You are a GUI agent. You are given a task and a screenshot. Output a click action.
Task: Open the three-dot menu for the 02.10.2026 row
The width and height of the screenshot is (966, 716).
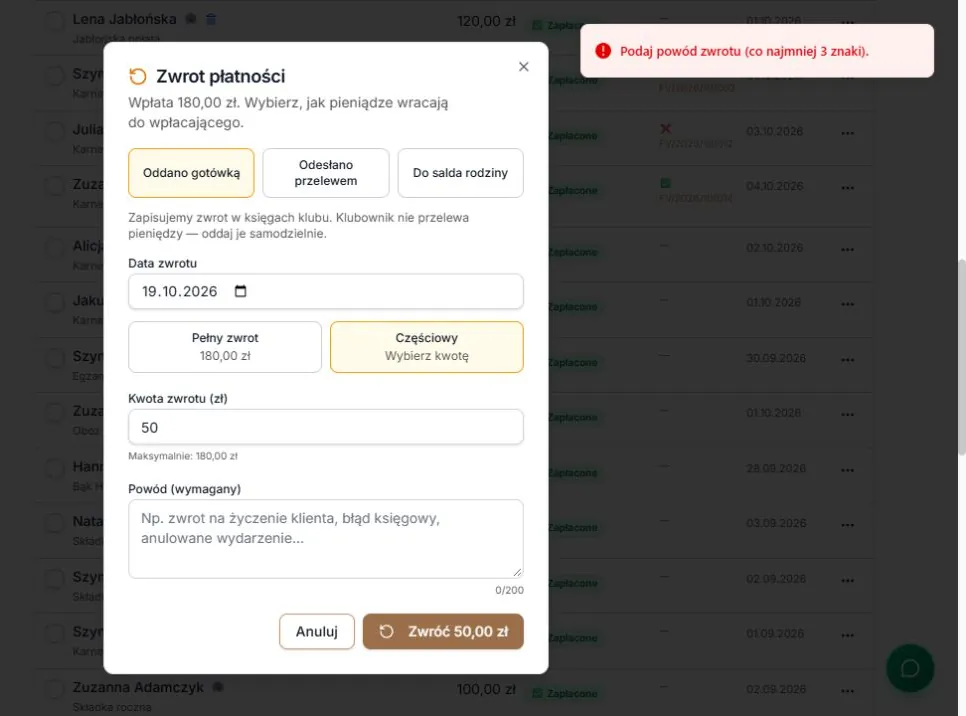[x=848, y=250]
